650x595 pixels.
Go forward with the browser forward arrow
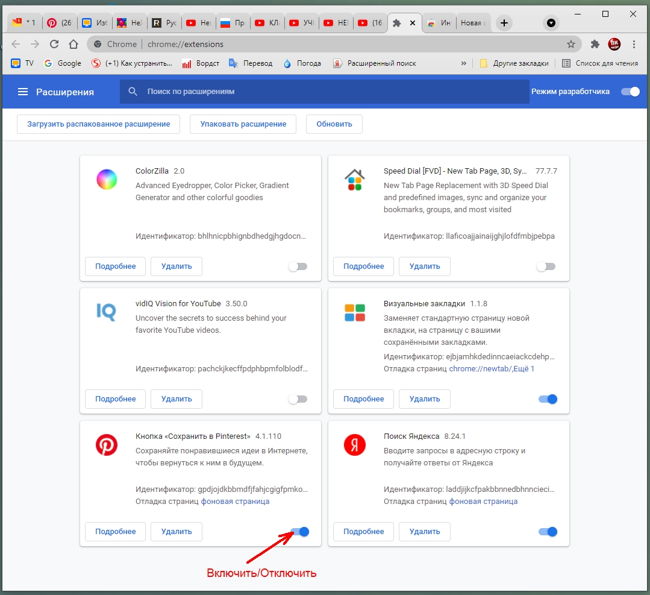(x=35, y=44)
